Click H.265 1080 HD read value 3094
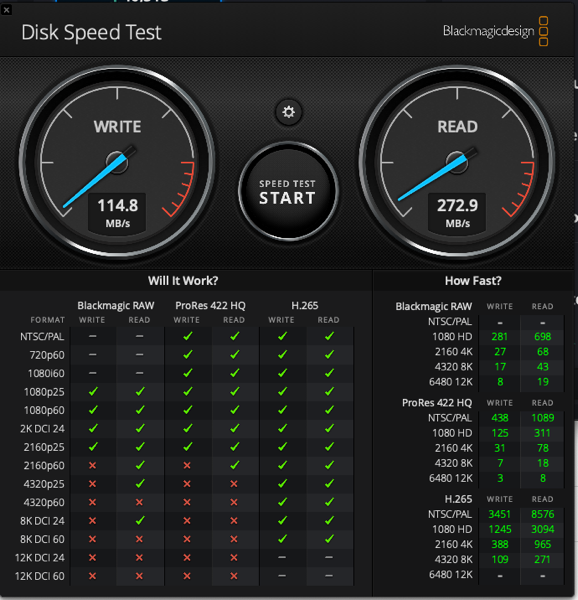The image size is (578, 600). [x=542, y=530]
